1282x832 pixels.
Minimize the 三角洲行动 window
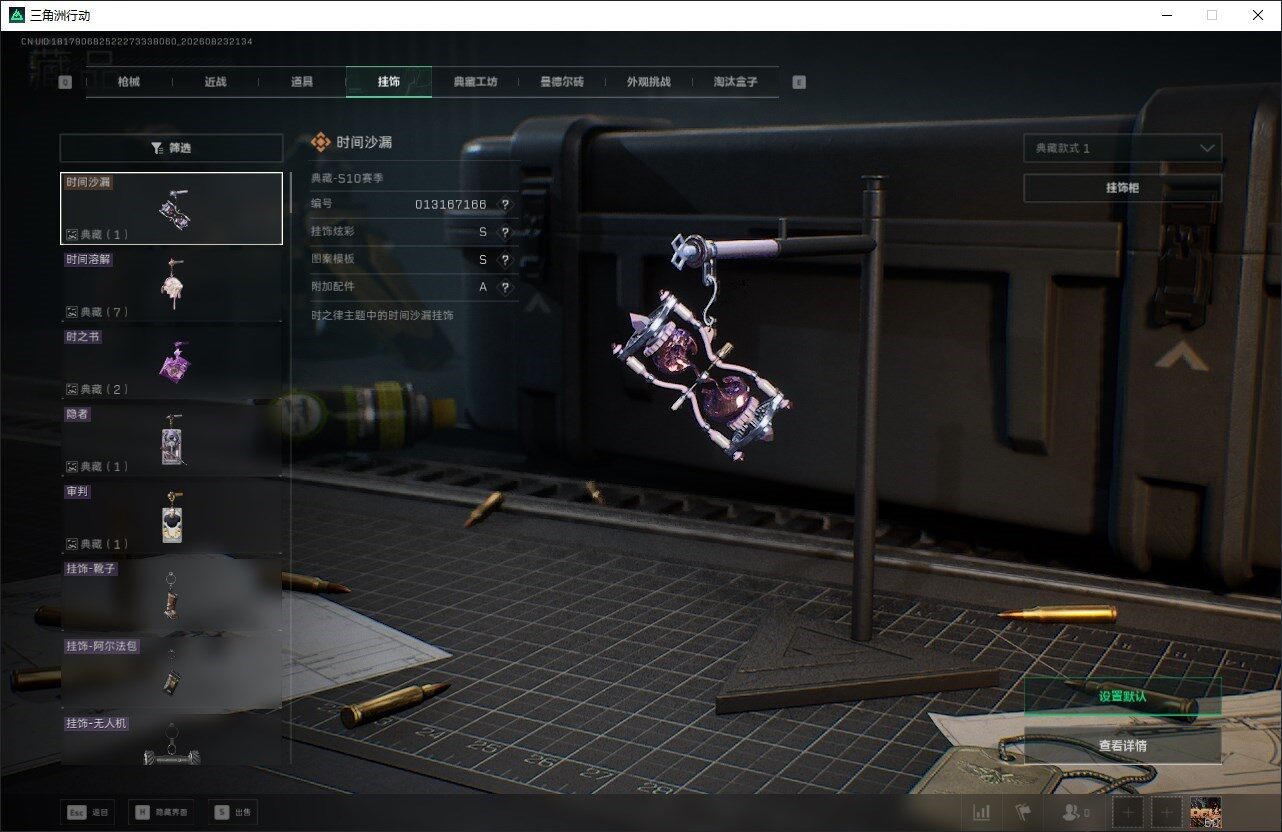(1167, 15)
